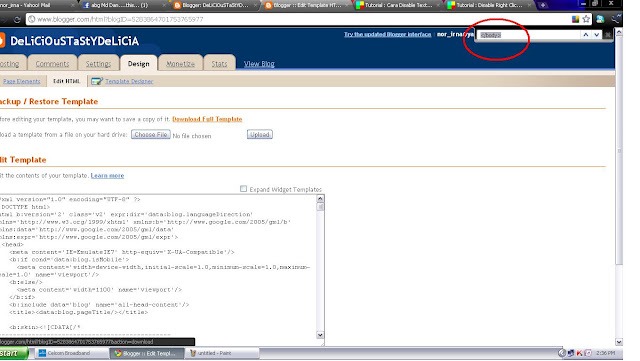Open Chrome wrench settings menu
The height and width of the screenshot is (361, 640).
click(x=616, y=19)
